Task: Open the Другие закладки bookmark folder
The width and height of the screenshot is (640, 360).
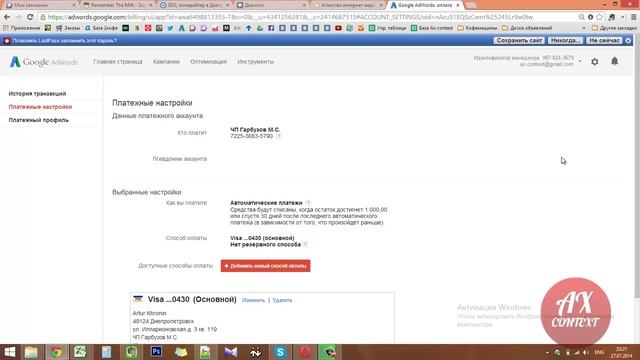Action: [613, 28]
